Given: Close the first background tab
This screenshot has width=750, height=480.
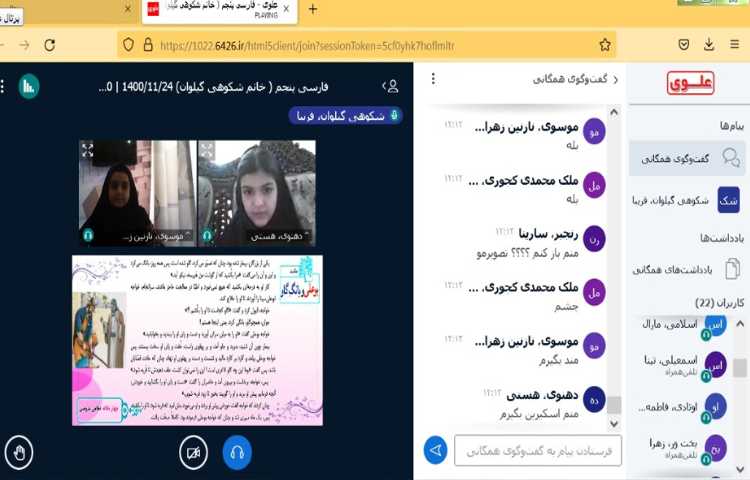Looking at the screenshot, I should coord(128,8).
